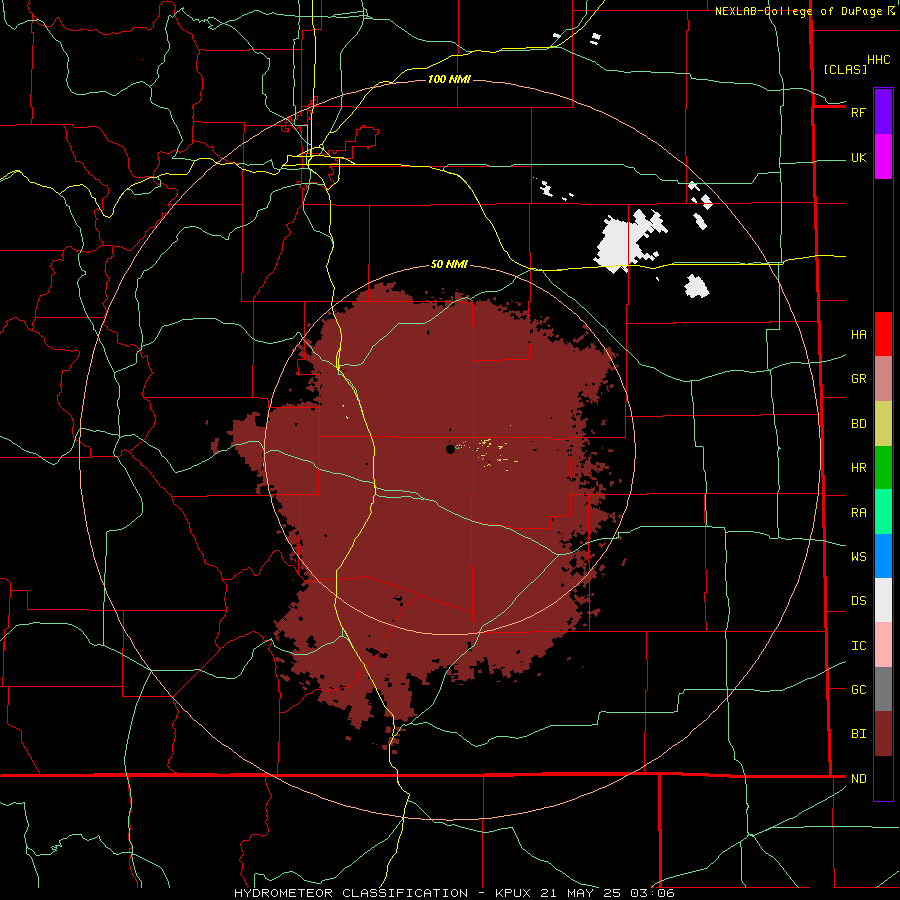Click the HHC product label
Image resolution: width=900 pixels, height=900 pixels.
pyautogui.click(x=878, y=60)
